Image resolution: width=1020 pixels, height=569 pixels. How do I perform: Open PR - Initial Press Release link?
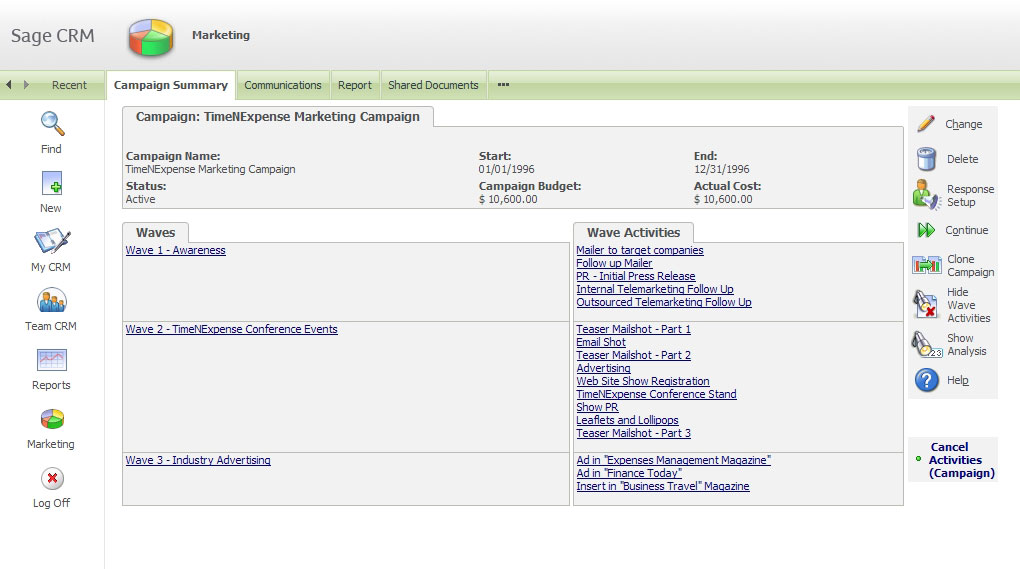[x=636, y=276]
